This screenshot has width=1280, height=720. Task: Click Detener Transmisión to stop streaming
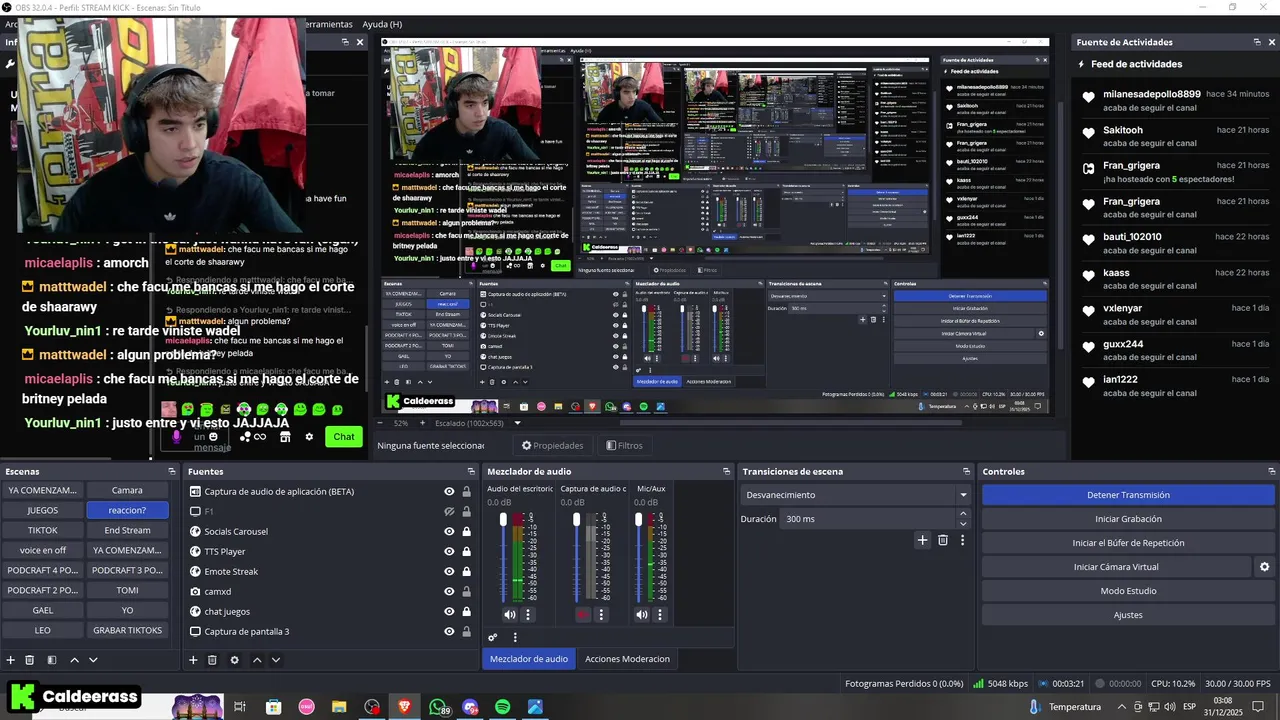coord(1128,495)
